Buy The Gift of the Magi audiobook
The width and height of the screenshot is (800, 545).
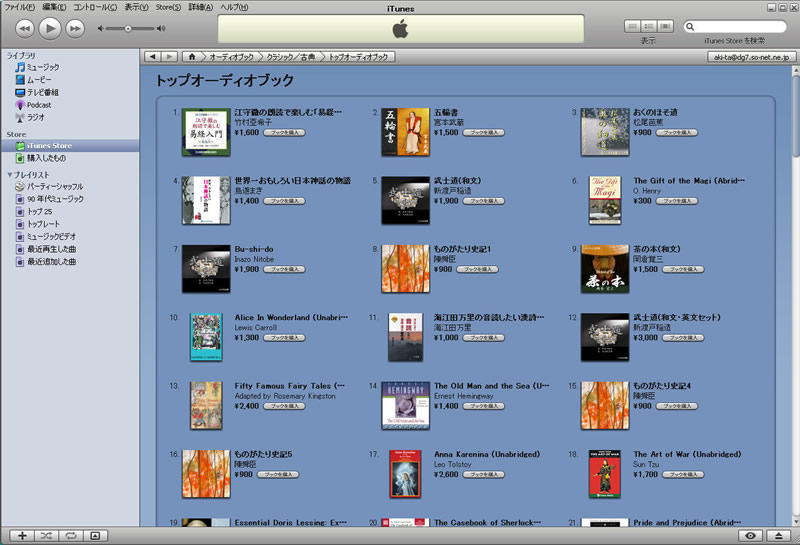(x=677, y=201)
